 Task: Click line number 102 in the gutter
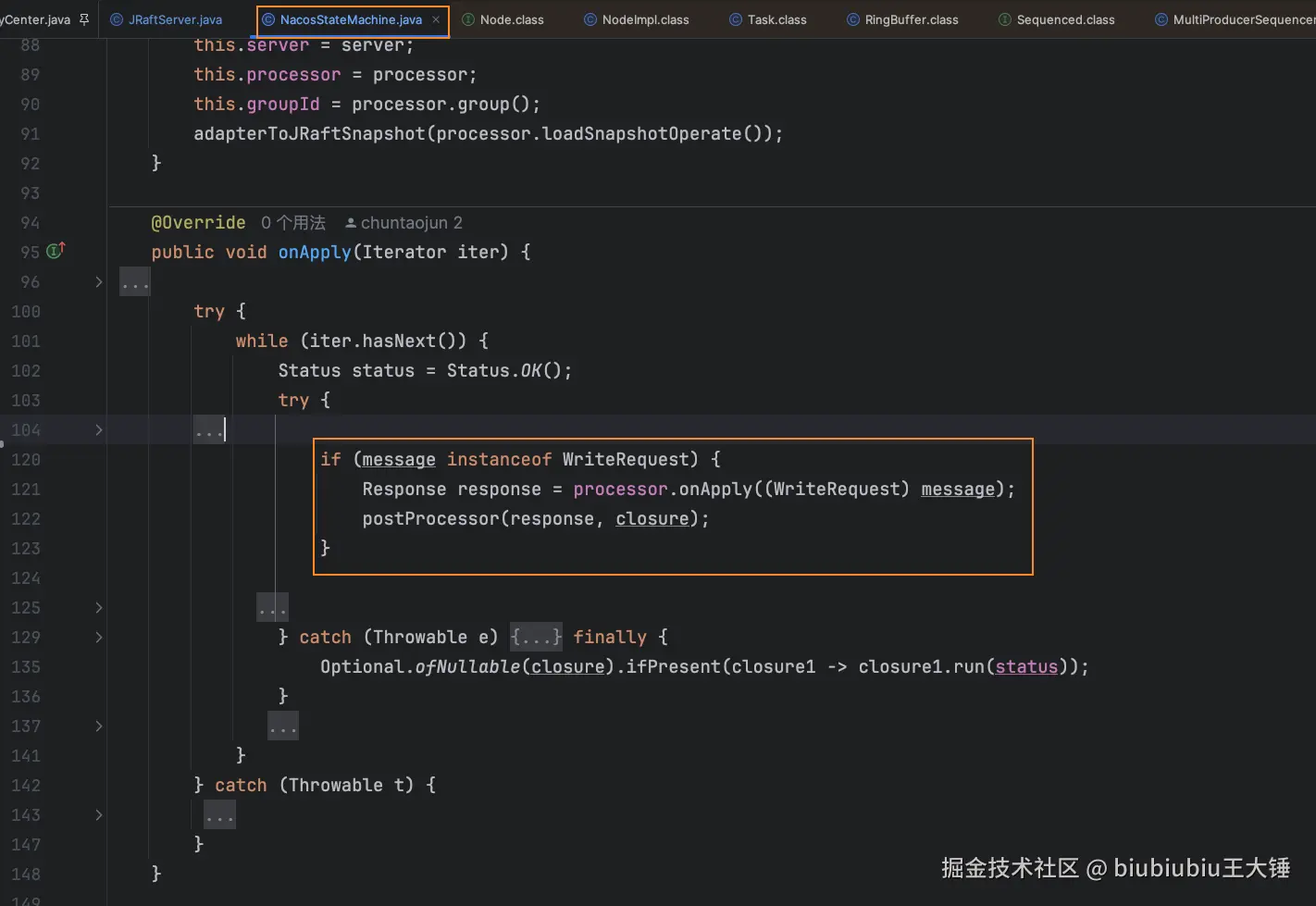[x=26, y=370]
